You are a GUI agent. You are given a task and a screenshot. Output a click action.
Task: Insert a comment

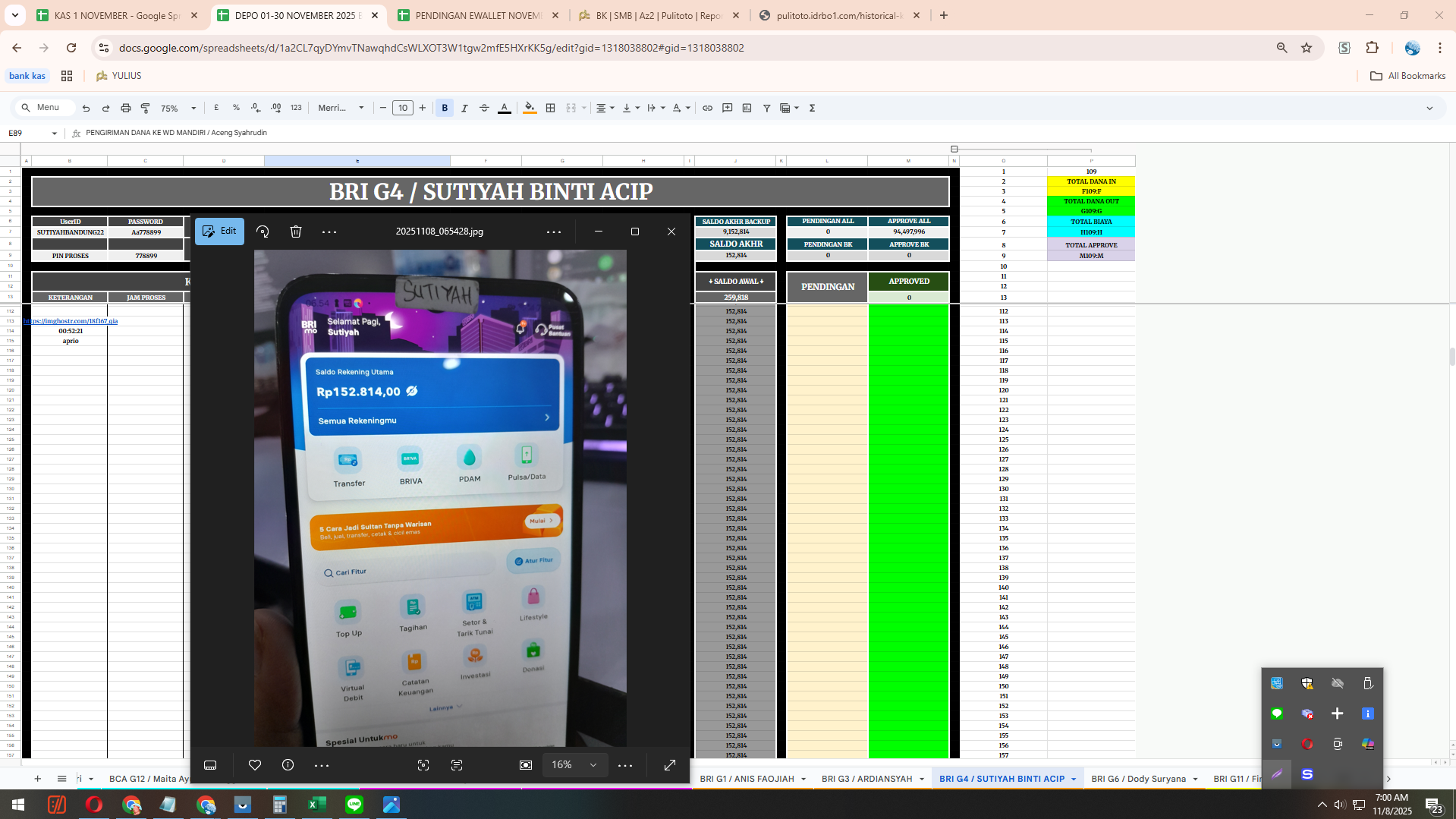(727, 108)
